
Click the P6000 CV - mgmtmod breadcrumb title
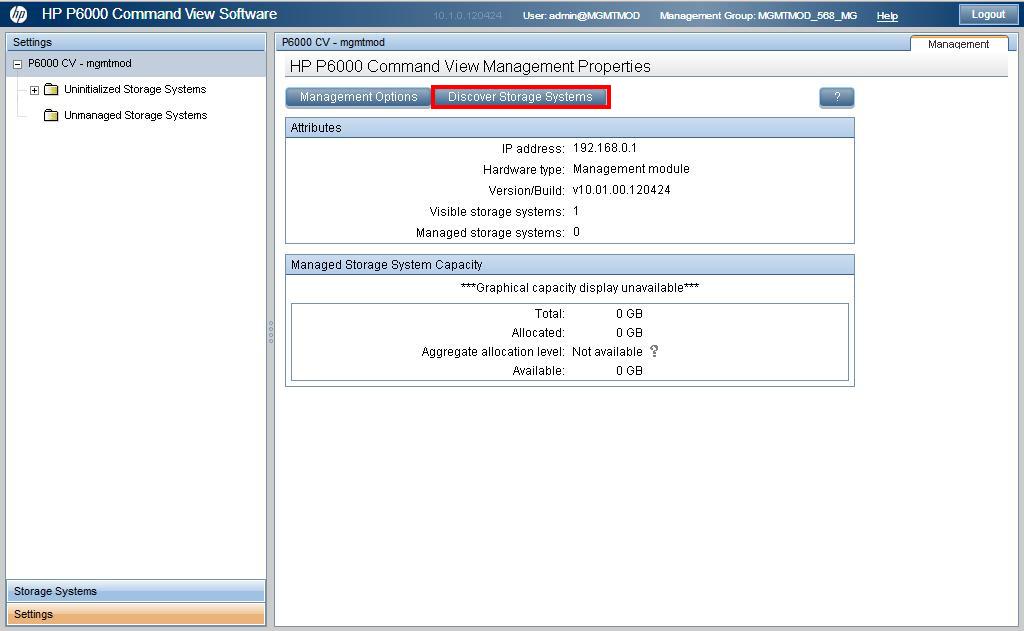pos(333,42)
